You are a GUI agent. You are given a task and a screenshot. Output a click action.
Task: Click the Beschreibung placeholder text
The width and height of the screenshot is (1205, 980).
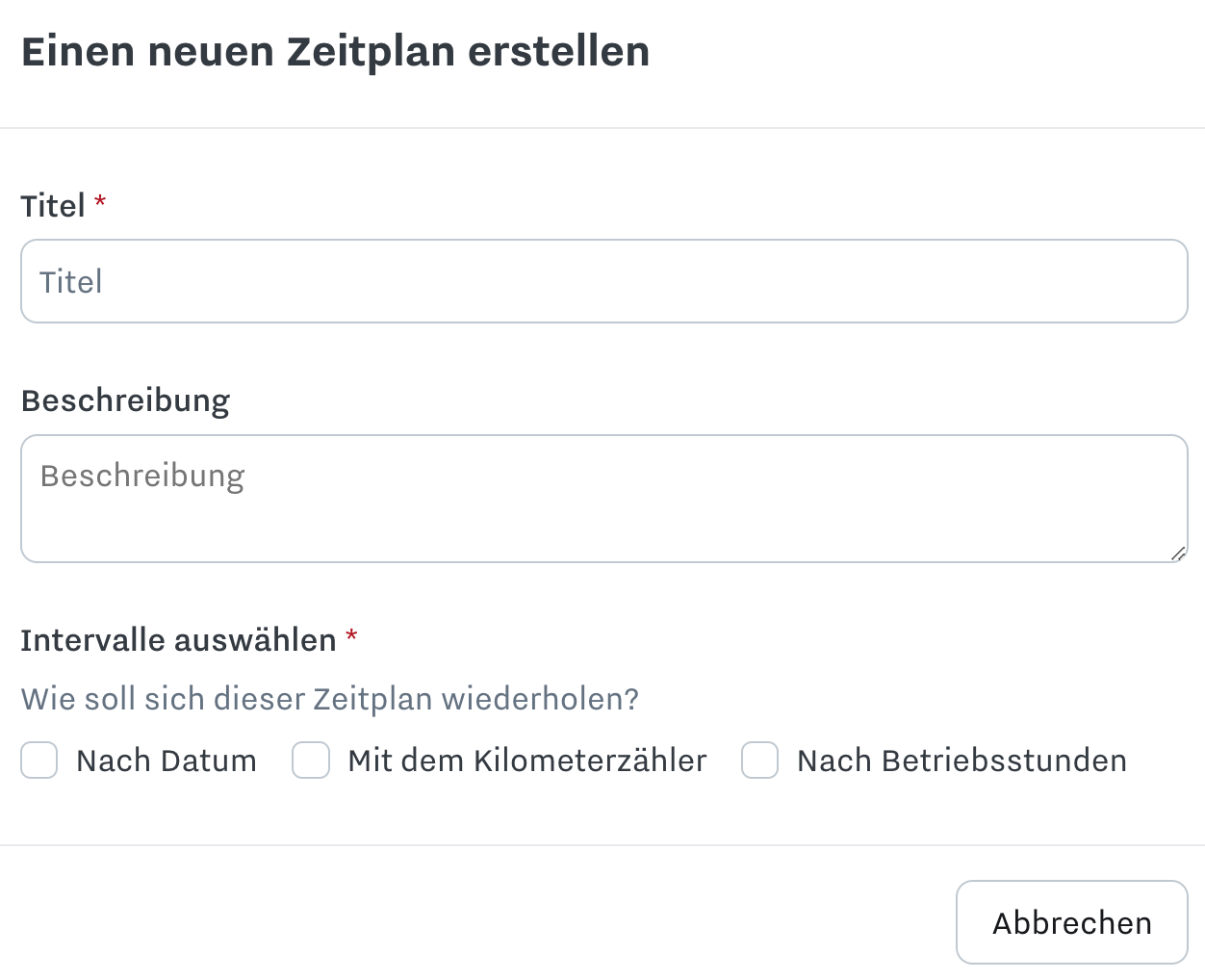point(142,477)
